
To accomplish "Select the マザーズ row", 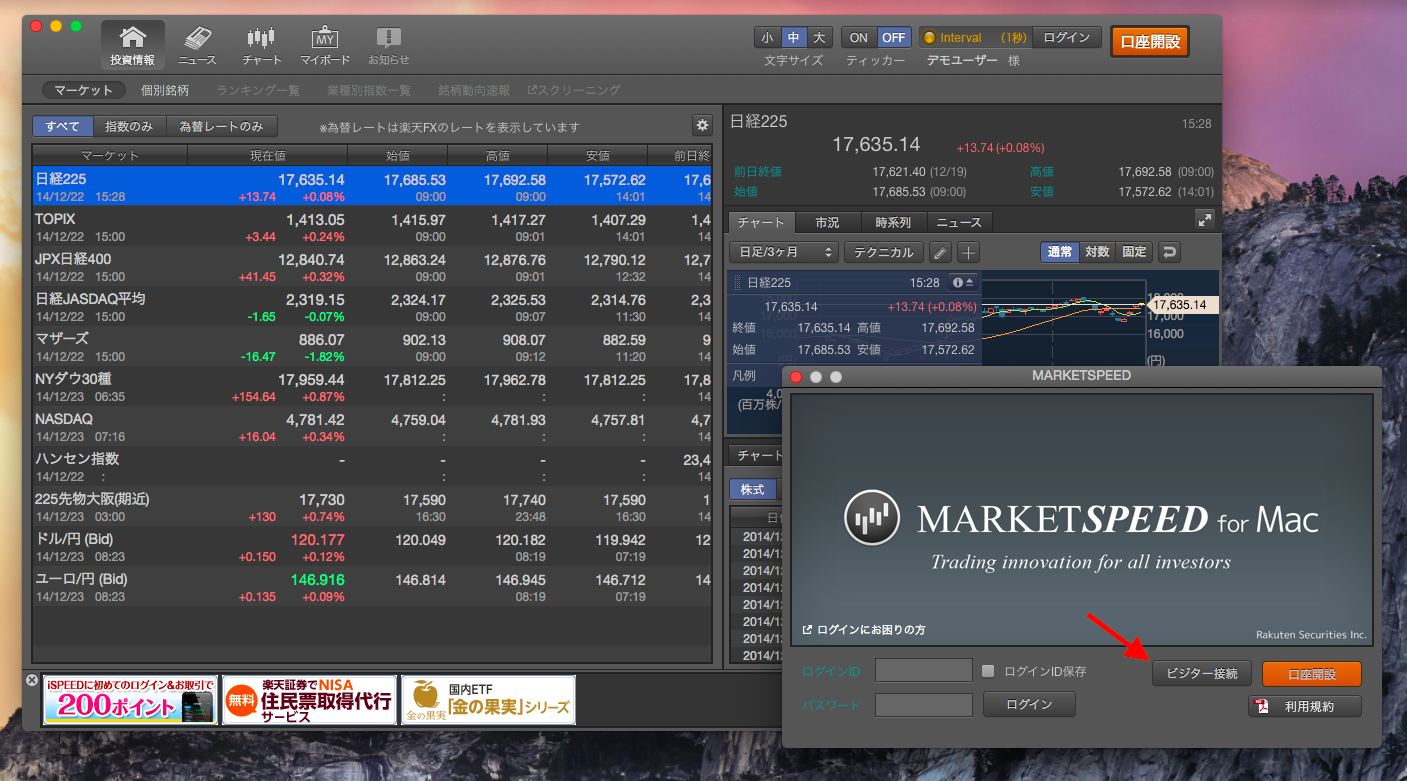I will (372, 347).
